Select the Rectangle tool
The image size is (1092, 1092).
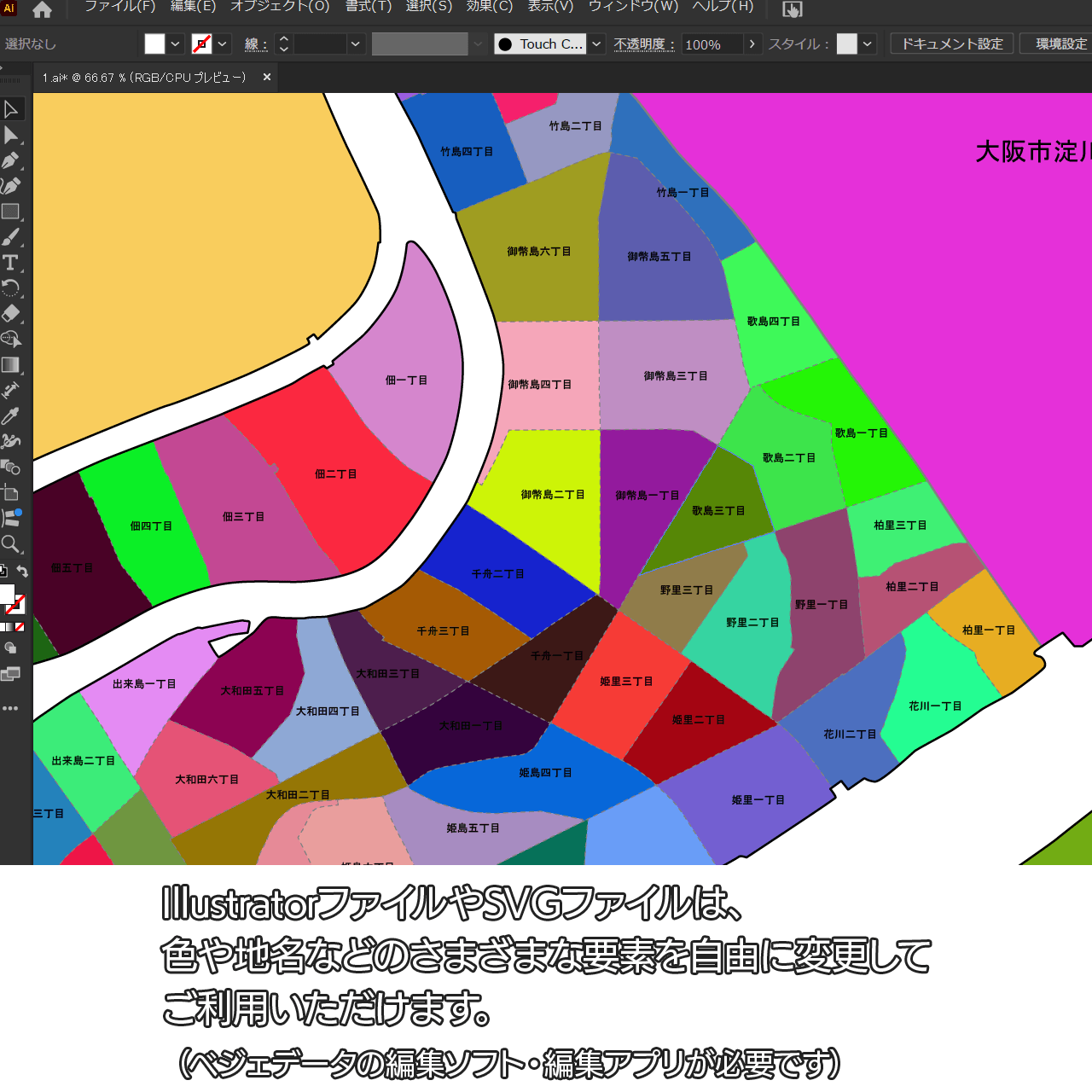click(11, 212)
